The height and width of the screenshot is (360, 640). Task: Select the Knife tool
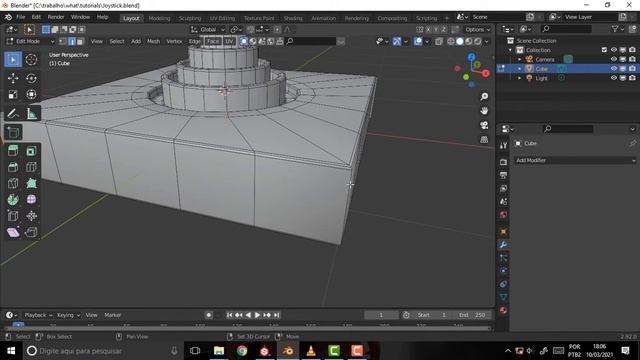click(13, 183)
